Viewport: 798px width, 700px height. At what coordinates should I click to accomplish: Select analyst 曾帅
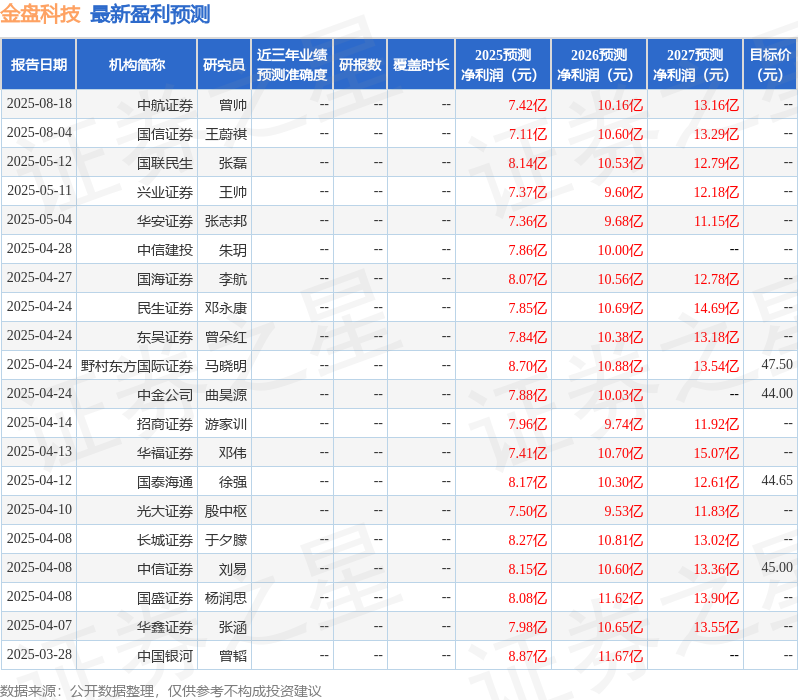click(x=233, y=105)
